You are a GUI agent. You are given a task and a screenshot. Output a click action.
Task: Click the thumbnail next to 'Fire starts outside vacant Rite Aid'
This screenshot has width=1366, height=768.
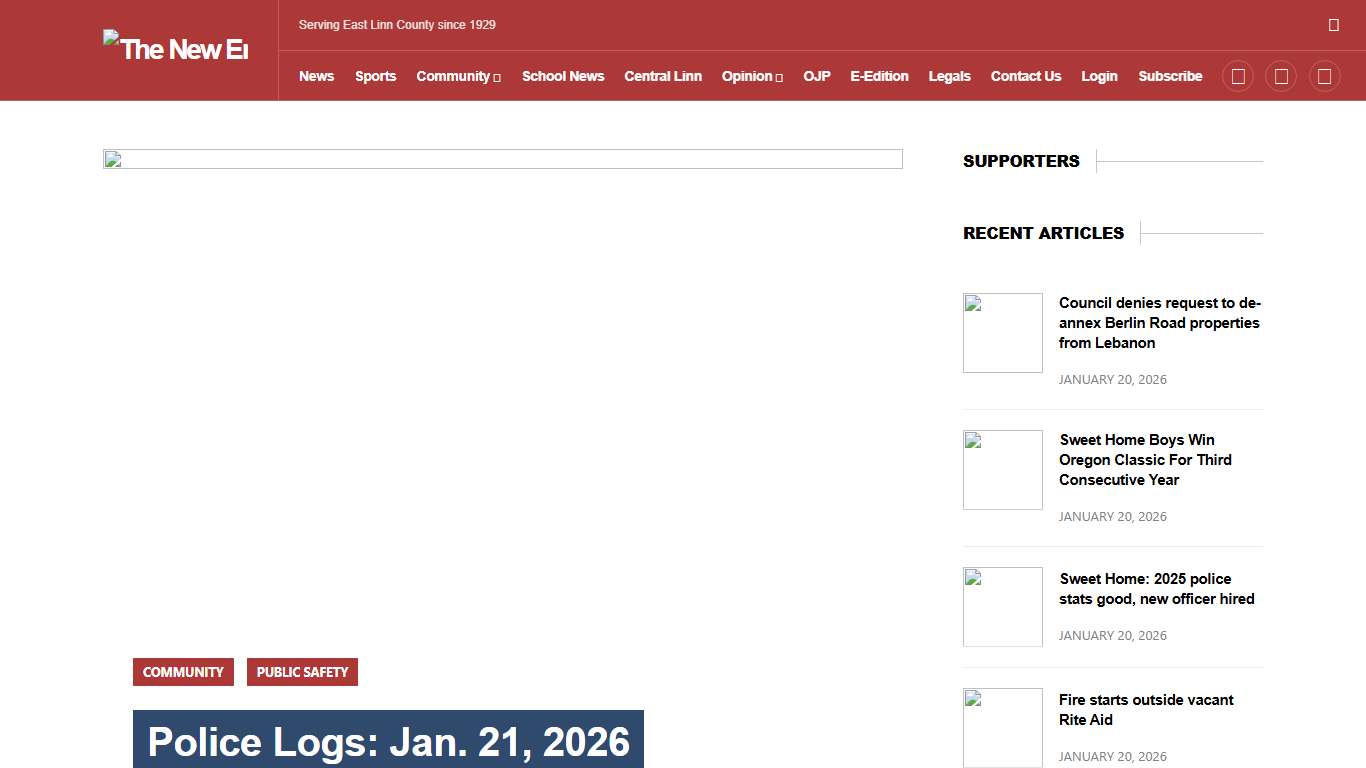1002,727
